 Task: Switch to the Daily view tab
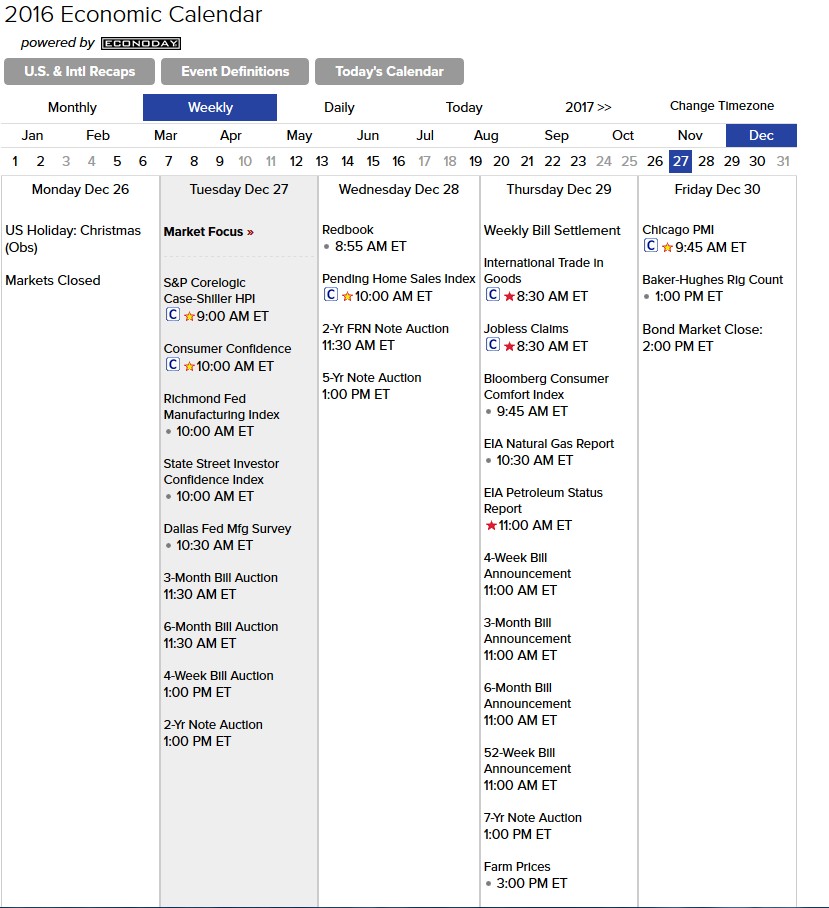click(339, 108)
